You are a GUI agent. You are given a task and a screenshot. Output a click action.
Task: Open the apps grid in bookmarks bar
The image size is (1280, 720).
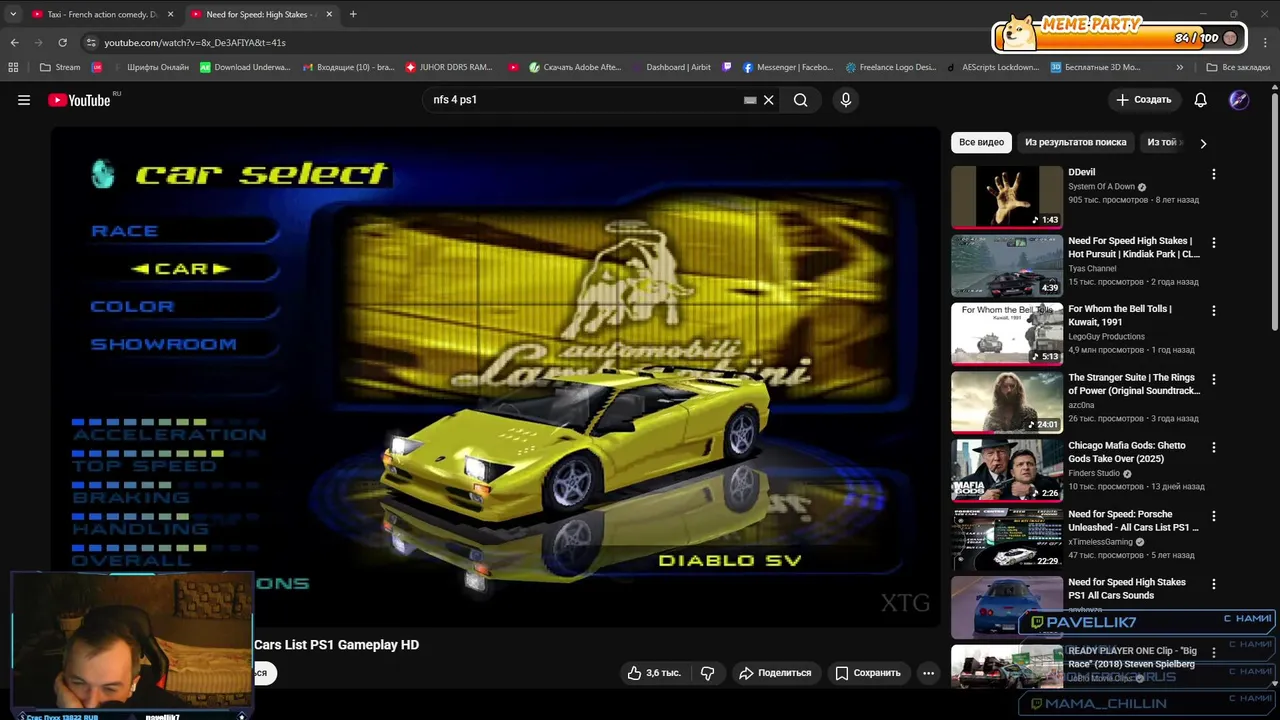(13, 67)
